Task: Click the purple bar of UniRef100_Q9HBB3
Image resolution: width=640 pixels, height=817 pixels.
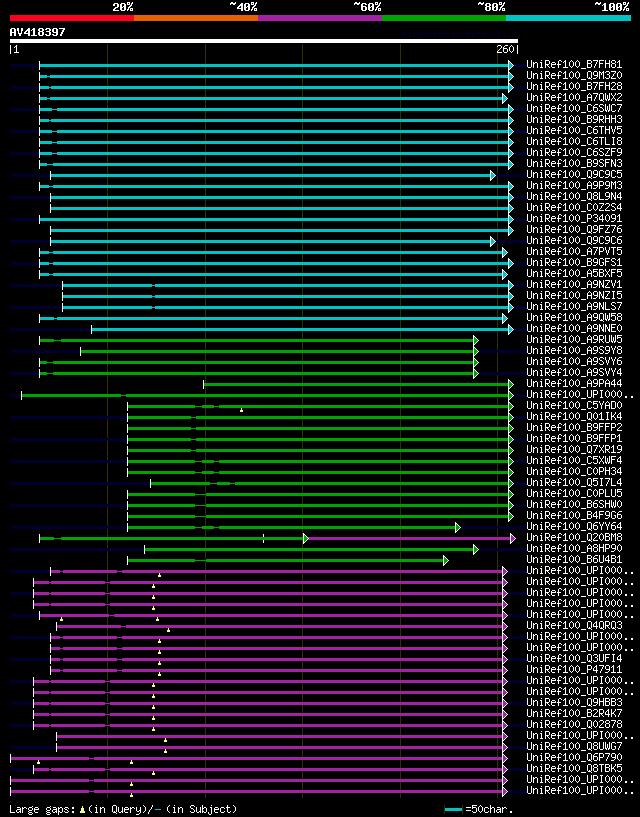Action: point(270,703)
